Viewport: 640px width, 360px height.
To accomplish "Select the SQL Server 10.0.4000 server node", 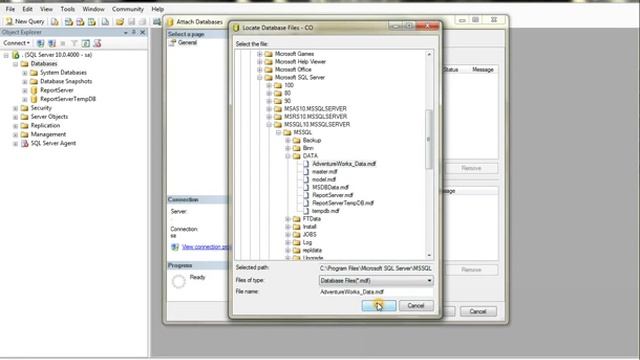I will (57, 55).
